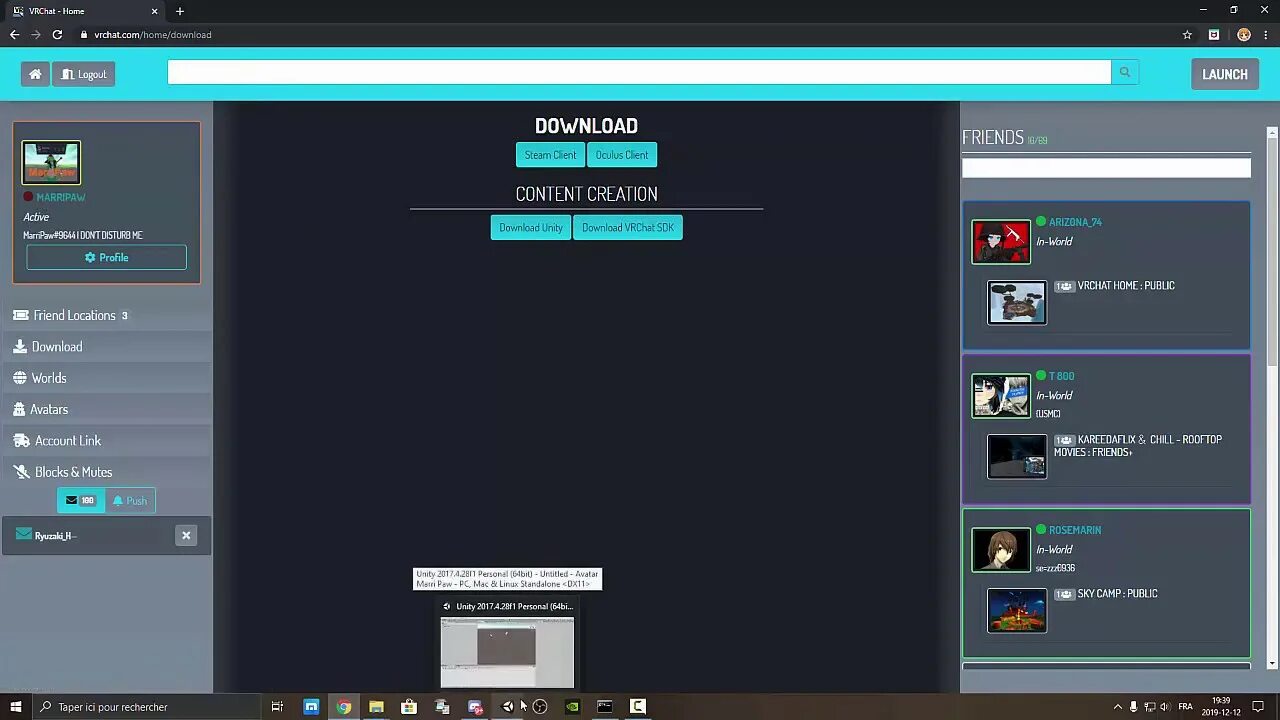Open T 800 friend avatar thumbnail
1280x720 pixels.
click(x=1001, y=396)
